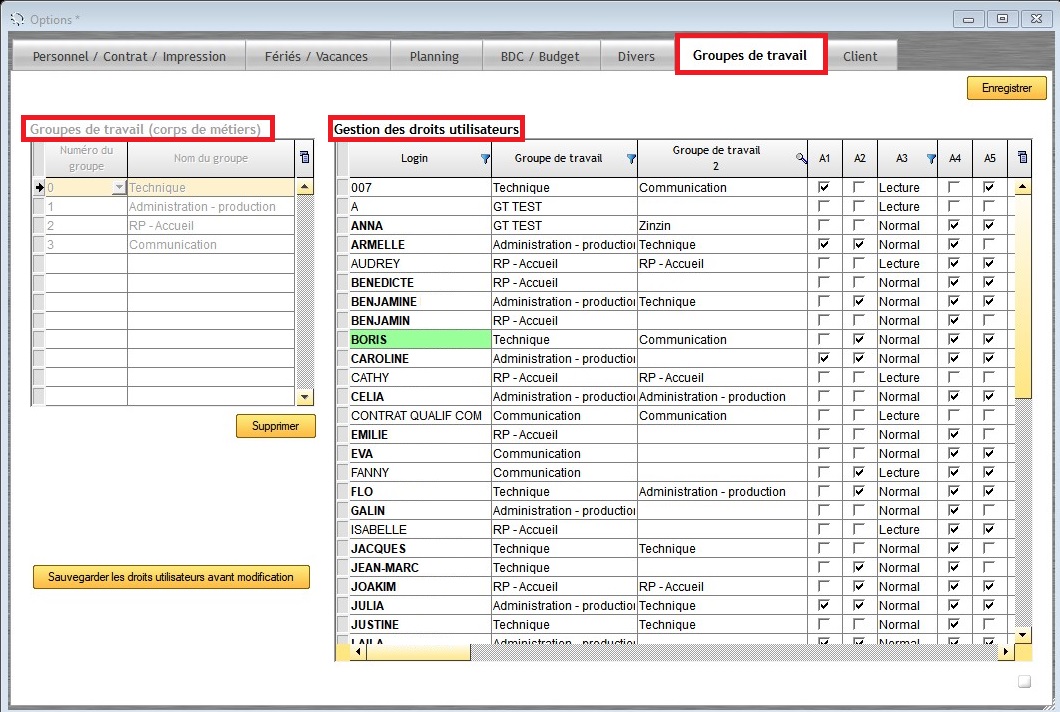Viewport: 1060px width, 712px height.
Task: Click scroll-up arrow of user rights table
Action: pos(1021,187)
